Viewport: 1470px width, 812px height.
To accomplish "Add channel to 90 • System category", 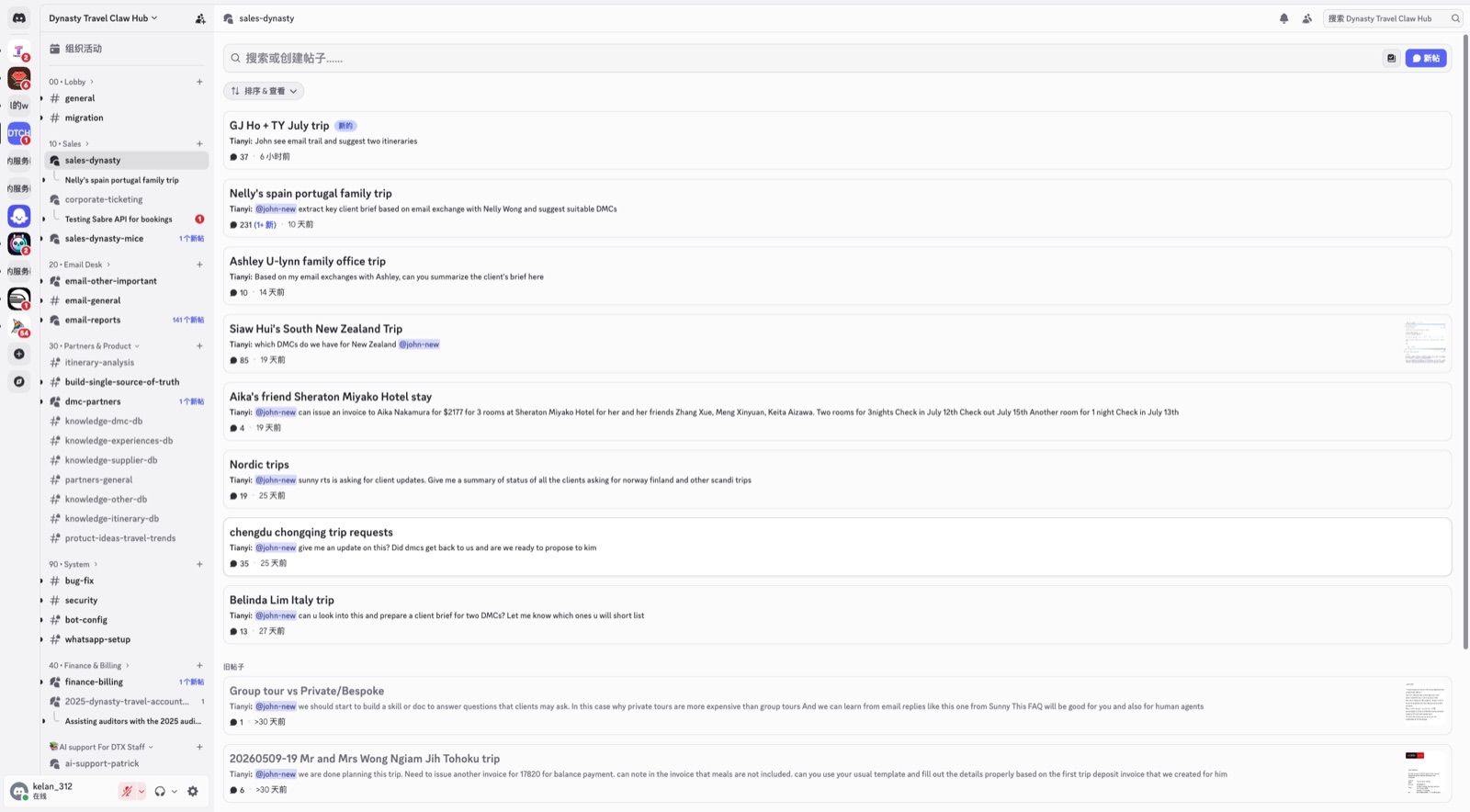I will [x=199, y=564].
